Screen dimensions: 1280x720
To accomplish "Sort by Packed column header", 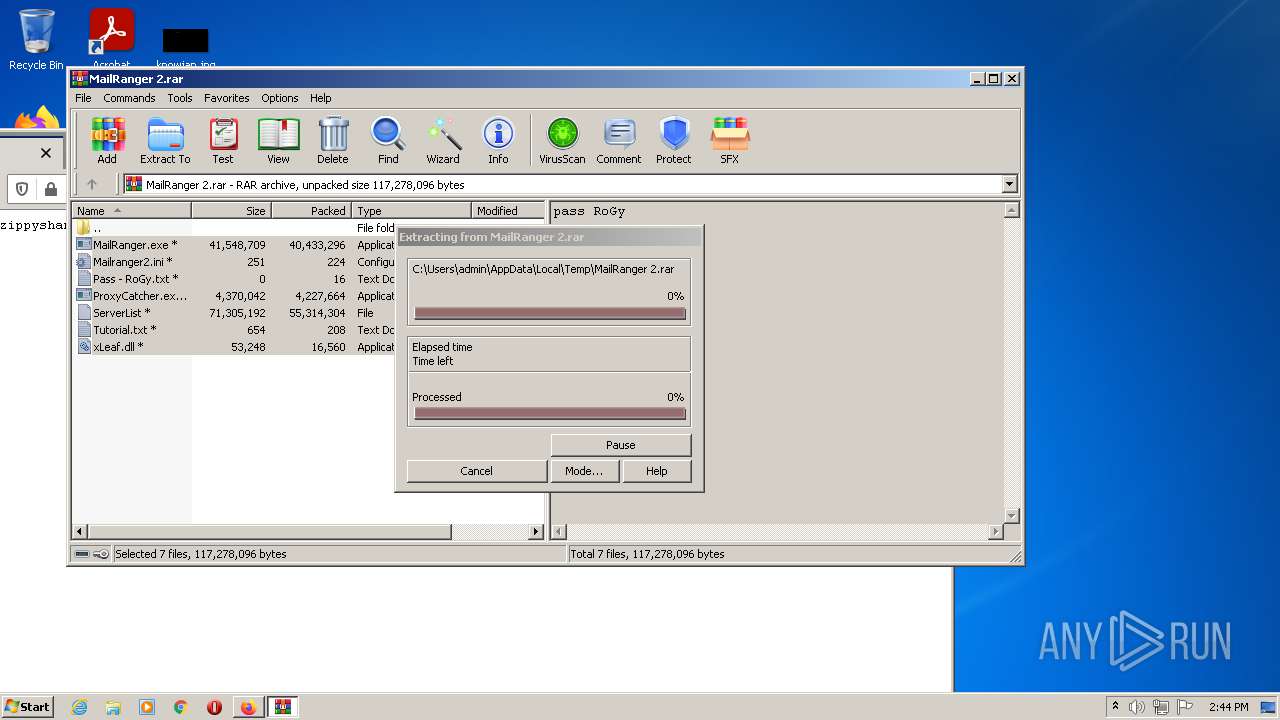I will 312,211.
